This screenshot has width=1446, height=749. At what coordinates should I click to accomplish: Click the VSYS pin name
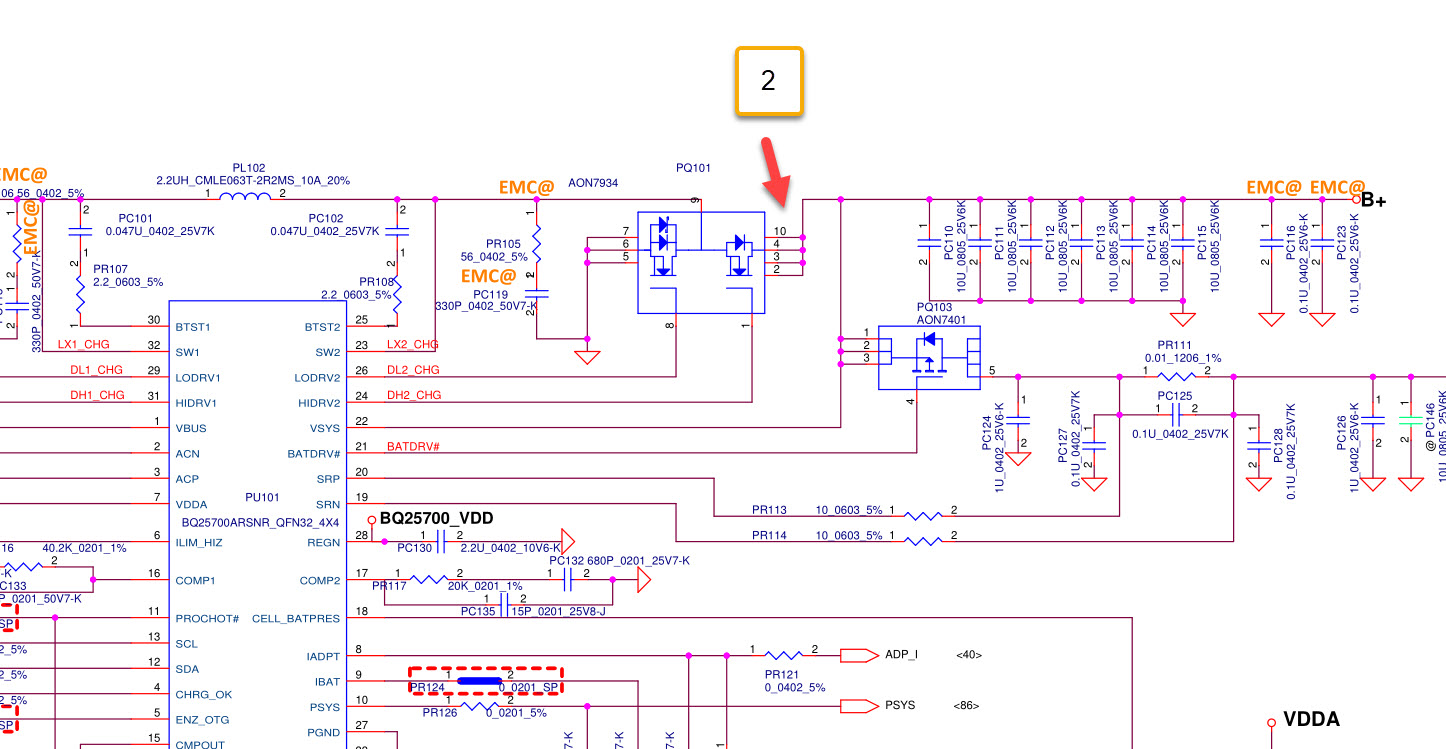[327, 429]
